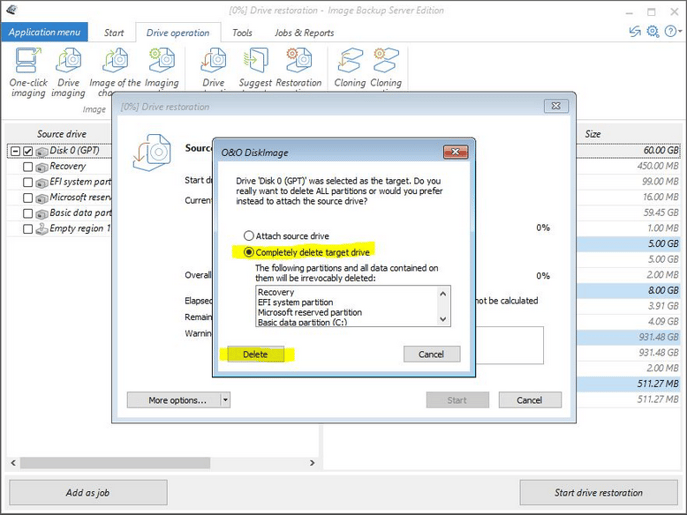The width and height of the screenshot is (687, 515).
Task: Expand the help icon dropdown arrow
Action: click(680, 32)
